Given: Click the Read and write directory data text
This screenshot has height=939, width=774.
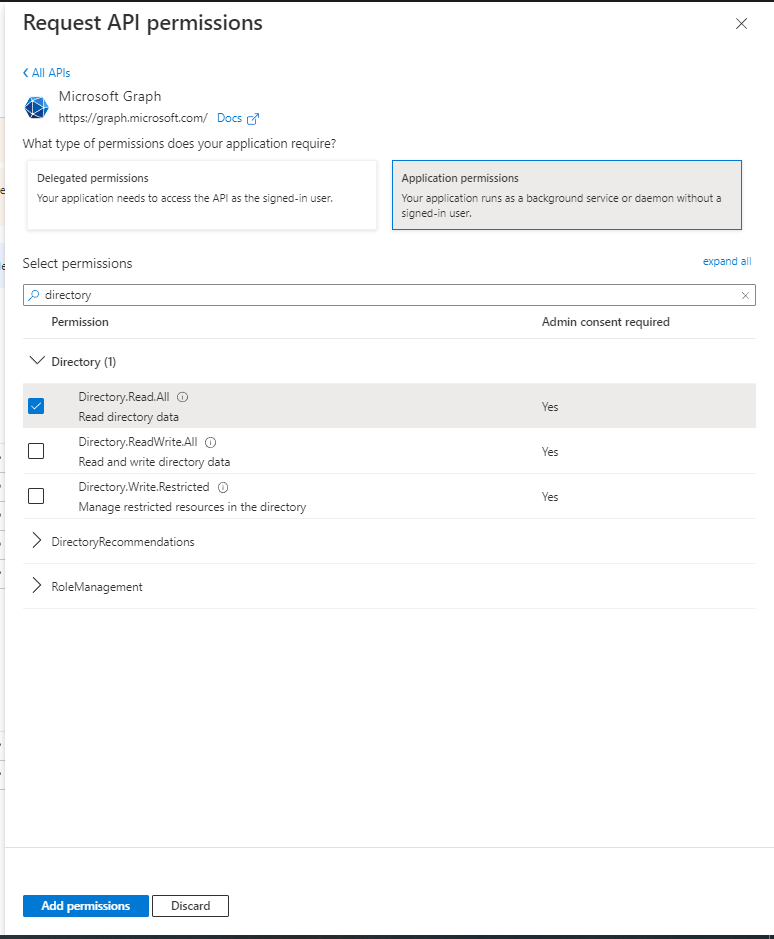Looking at the screenshot, I should (154, 462).
